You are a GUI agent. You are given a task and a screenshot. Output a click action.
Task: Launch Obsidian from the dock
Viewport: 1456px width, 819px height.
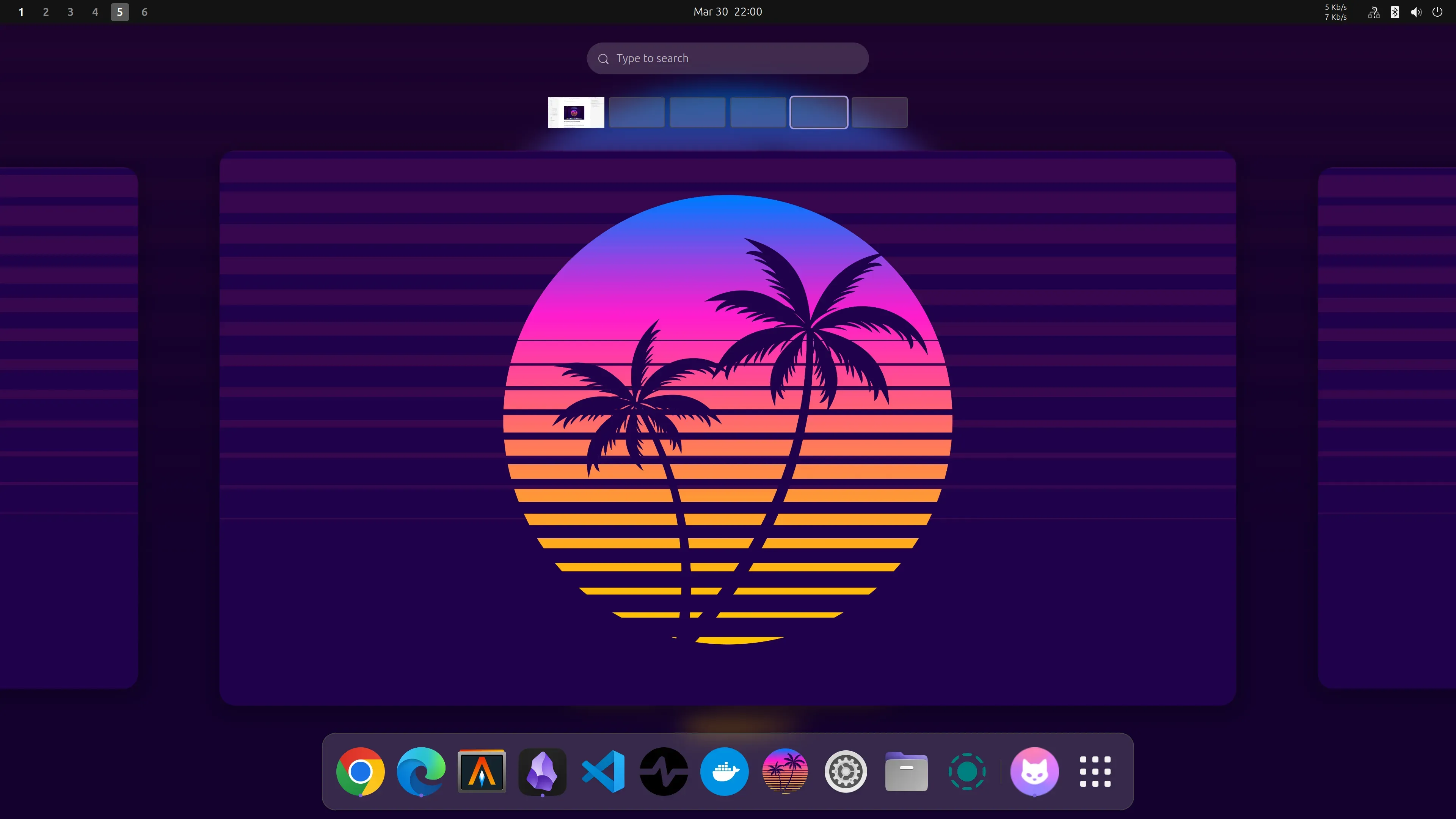coord(541,771)
